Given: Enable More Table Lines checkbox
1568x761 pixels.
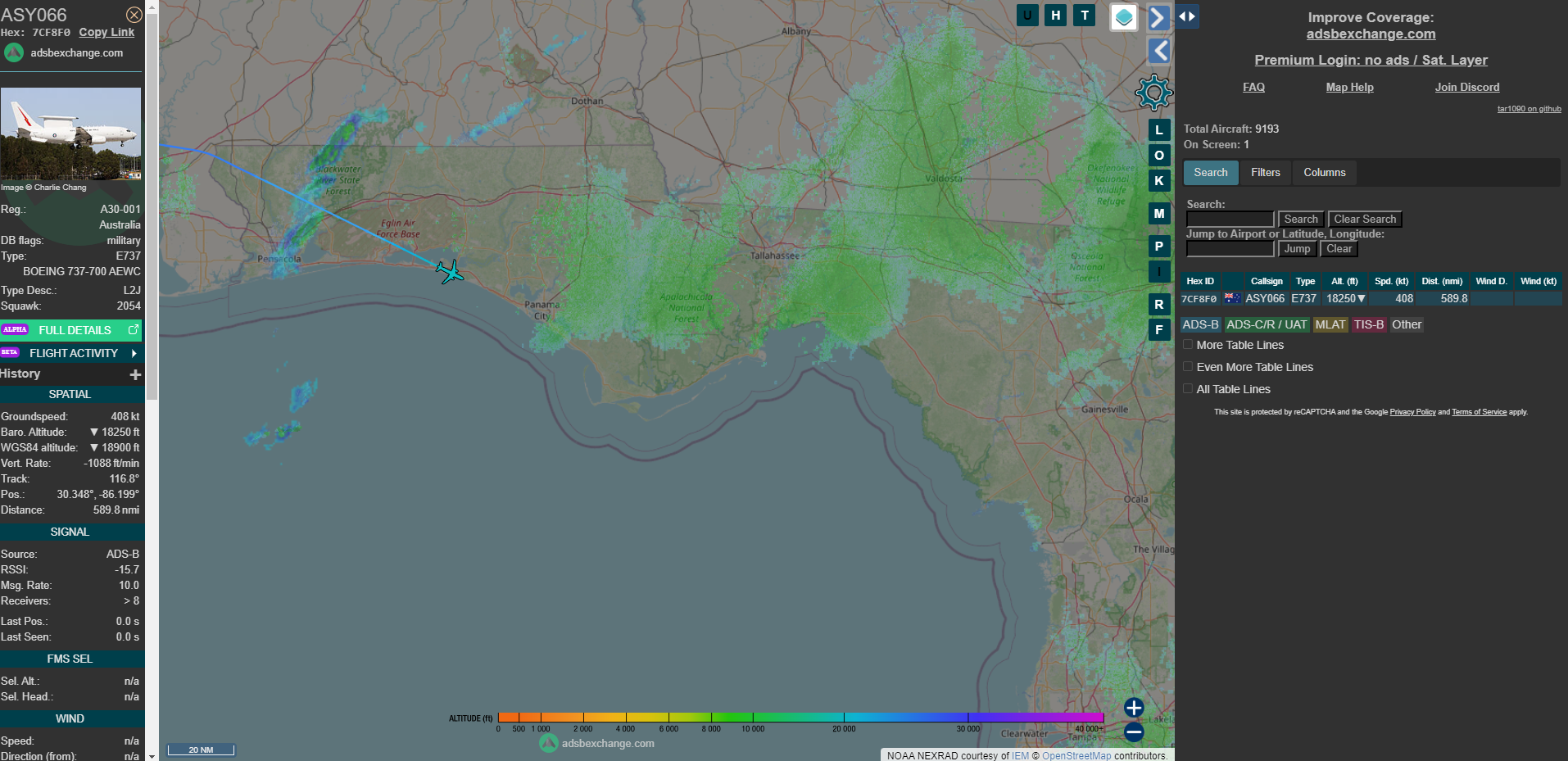Looking at the screenshot, I should (x=1188, y=345).
